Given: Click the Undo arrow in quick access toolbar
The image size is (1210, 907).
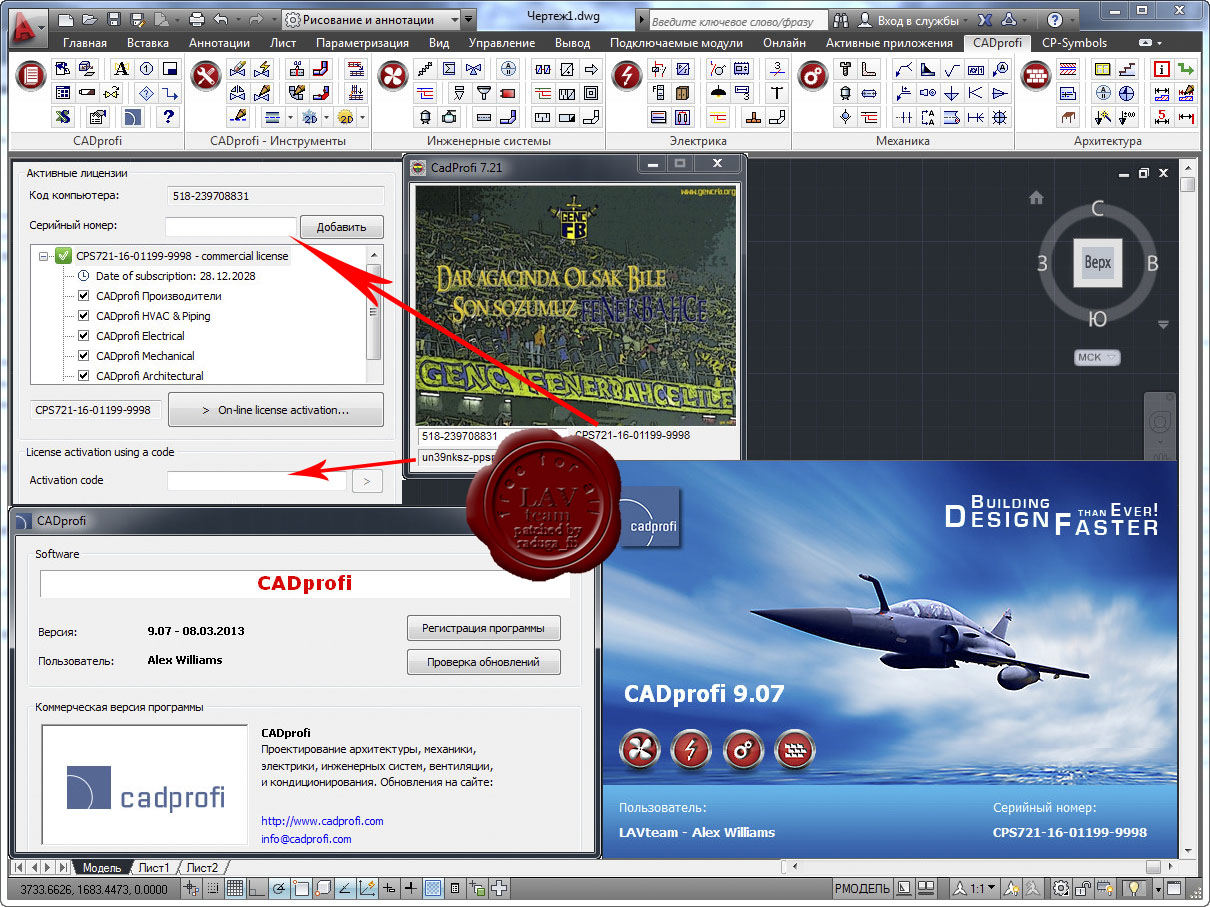Looking at the screenshot, I should click(221, 19).
